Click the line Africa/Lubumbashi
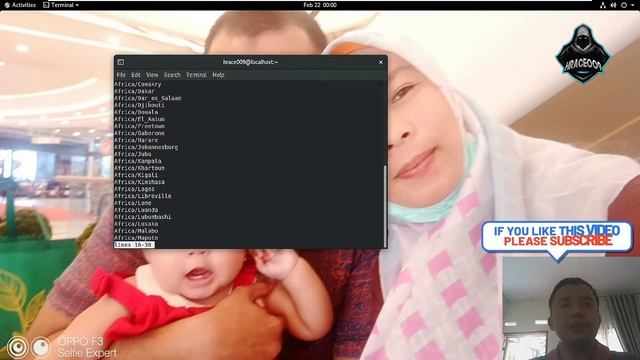 pyautogui.click(x=143, y=217)
